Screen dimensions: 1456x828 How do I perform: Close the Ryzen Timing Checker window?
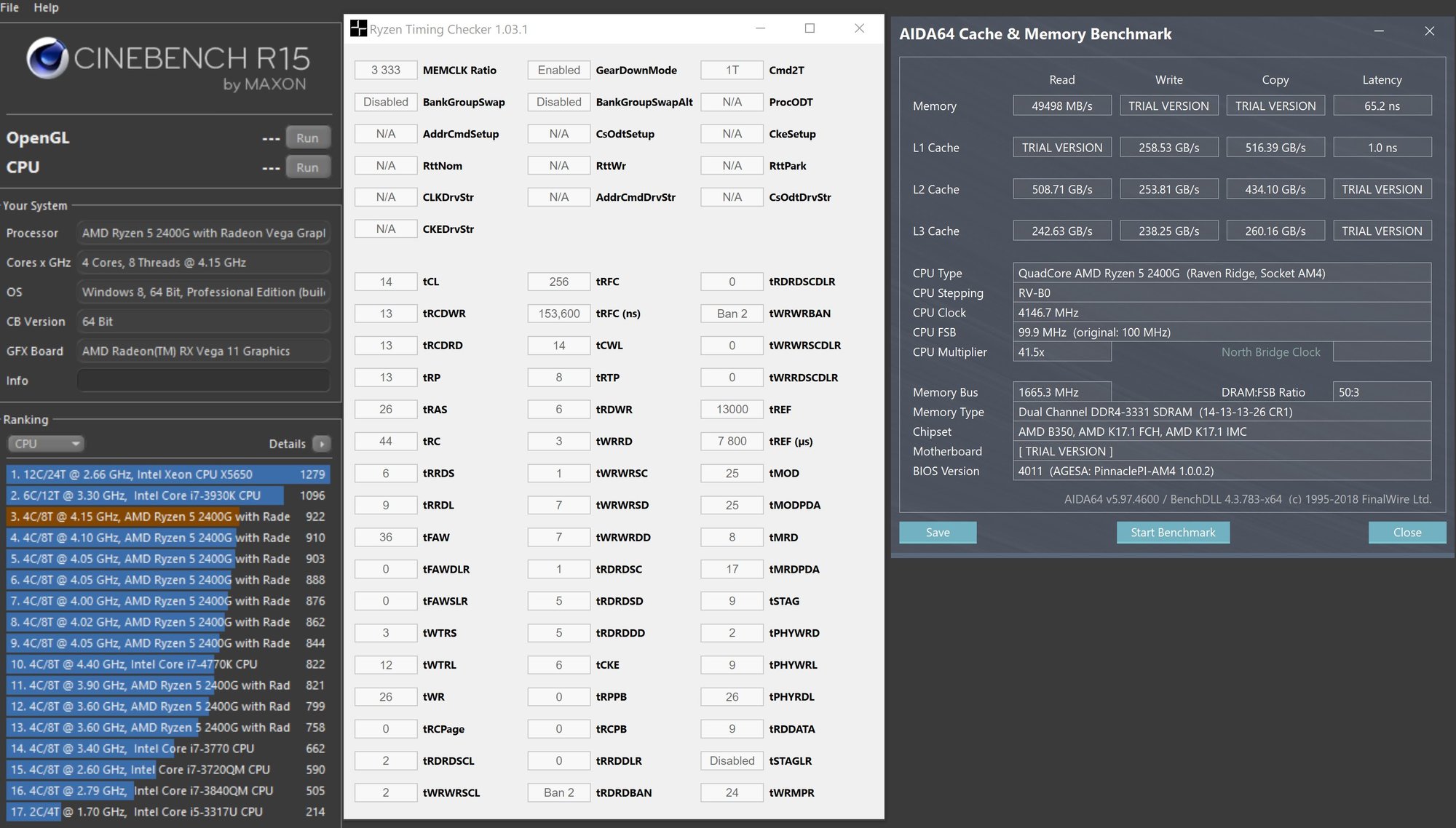point(859,28)
